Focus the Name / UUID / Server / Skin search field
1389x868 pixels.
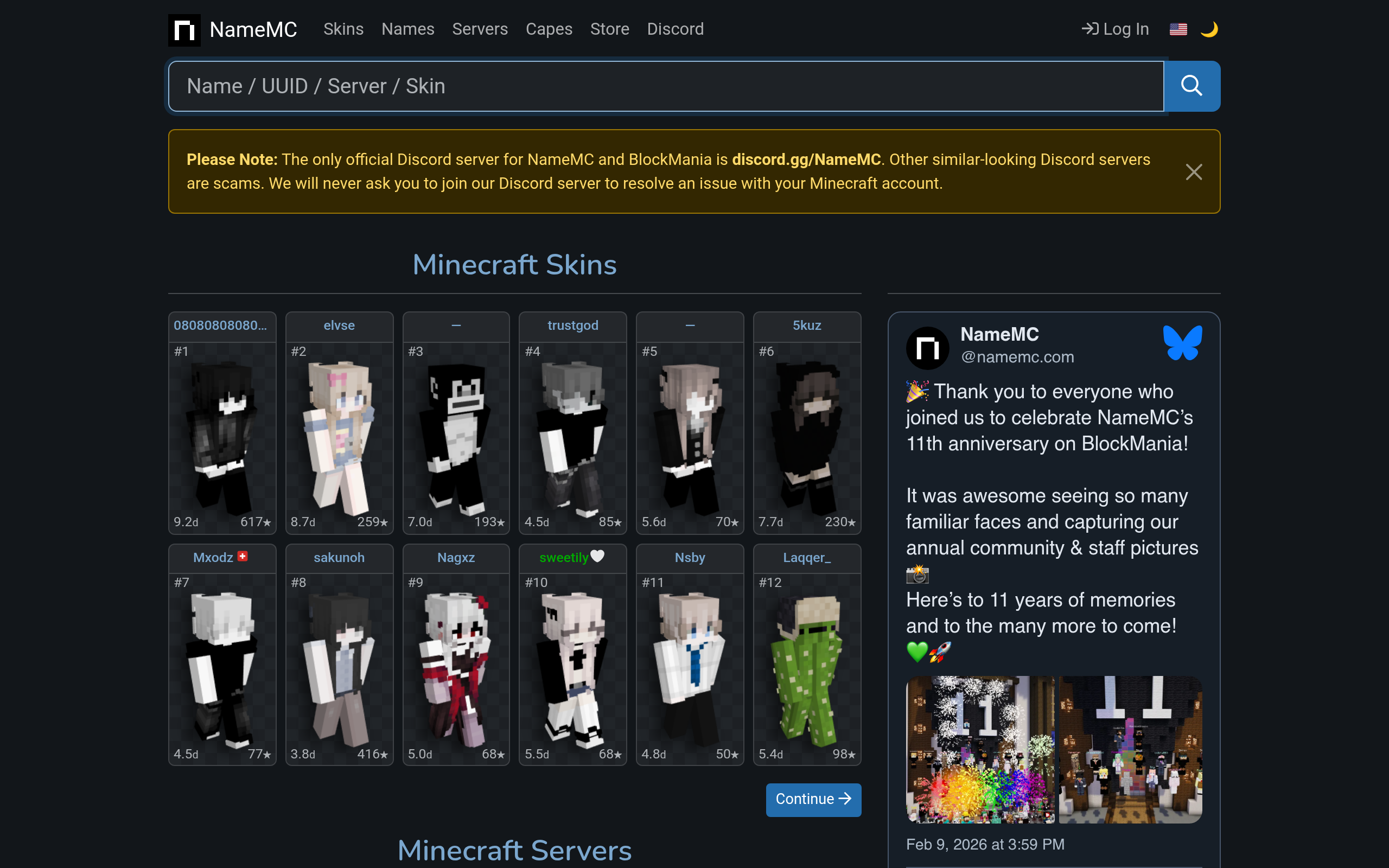click(666, 86)
